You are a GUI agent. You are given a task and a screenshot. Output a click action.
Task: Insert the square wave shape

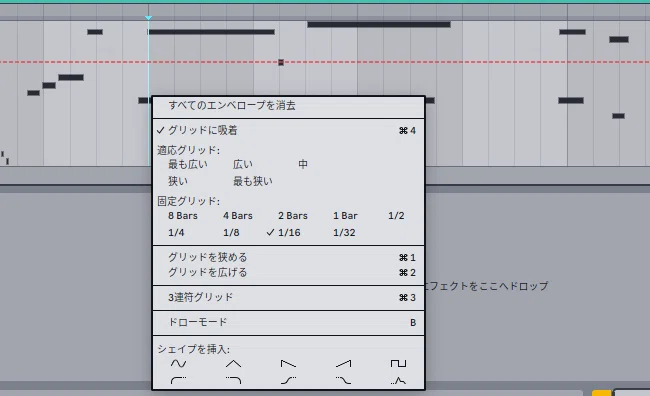[x=398, y=364]
